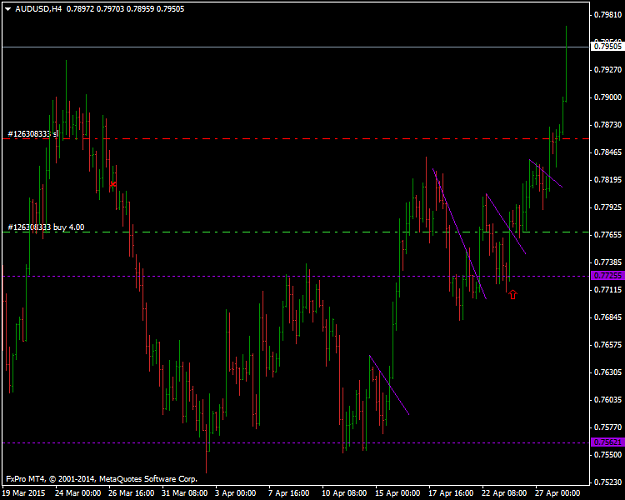
Task: Select the red up arrow marker
Action: pyautogui.click(x=513, y=295)
